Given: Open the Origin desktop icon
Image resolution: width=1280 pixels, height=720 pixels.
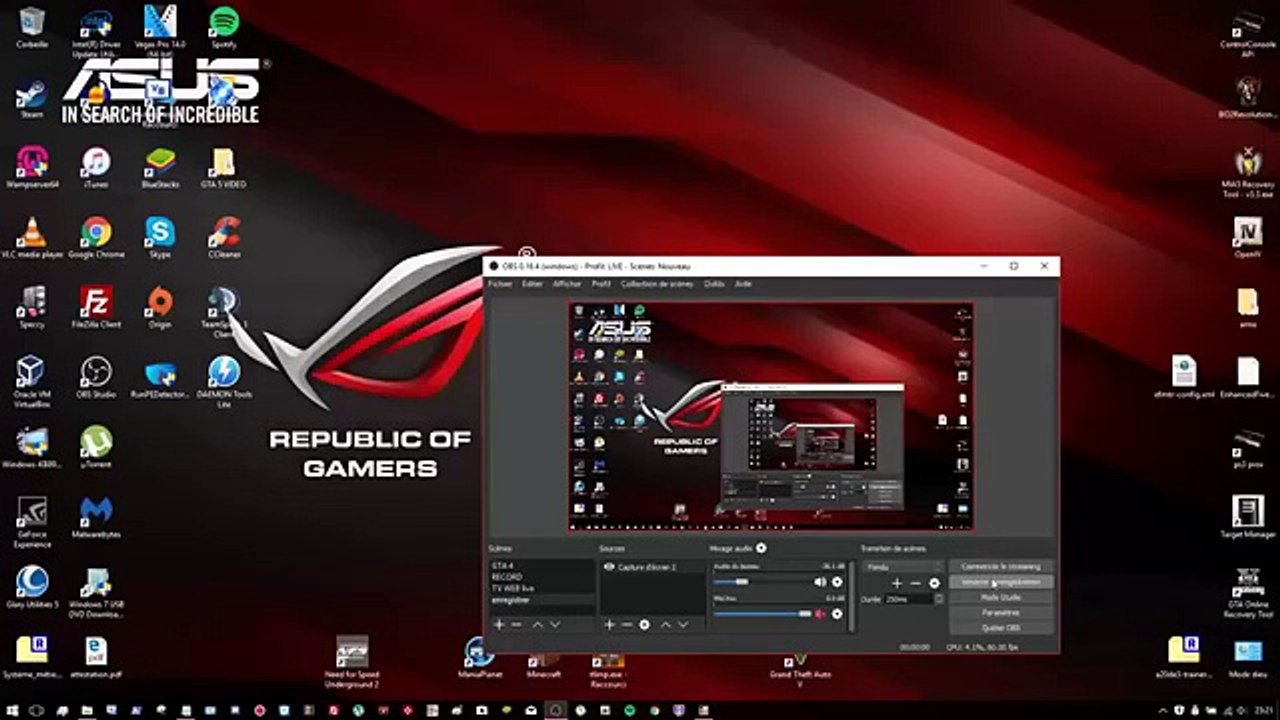Looking at the screenshot, I should [160, 308].
